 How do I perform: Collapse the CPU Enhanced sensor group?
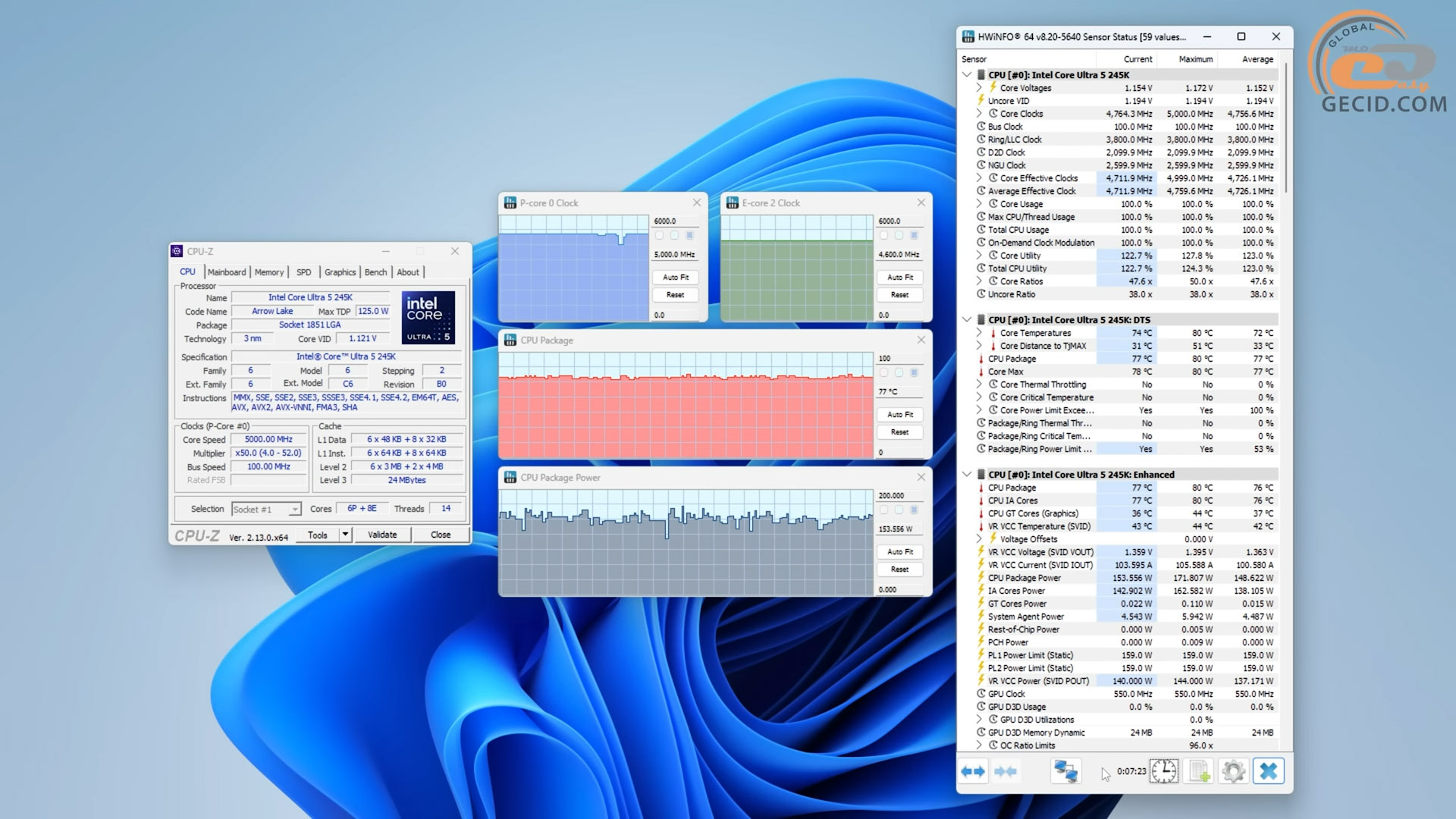click(x=967, y=475)
